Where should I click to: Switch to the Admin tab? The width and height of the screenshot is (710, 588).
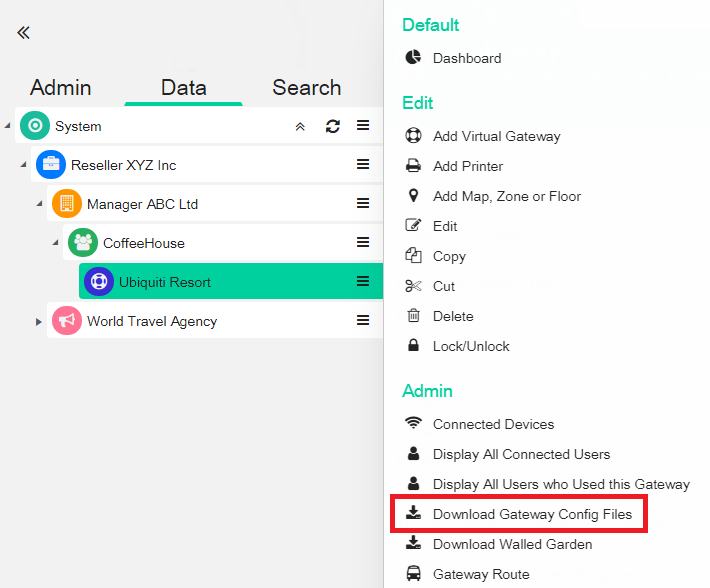pos(60,88)
